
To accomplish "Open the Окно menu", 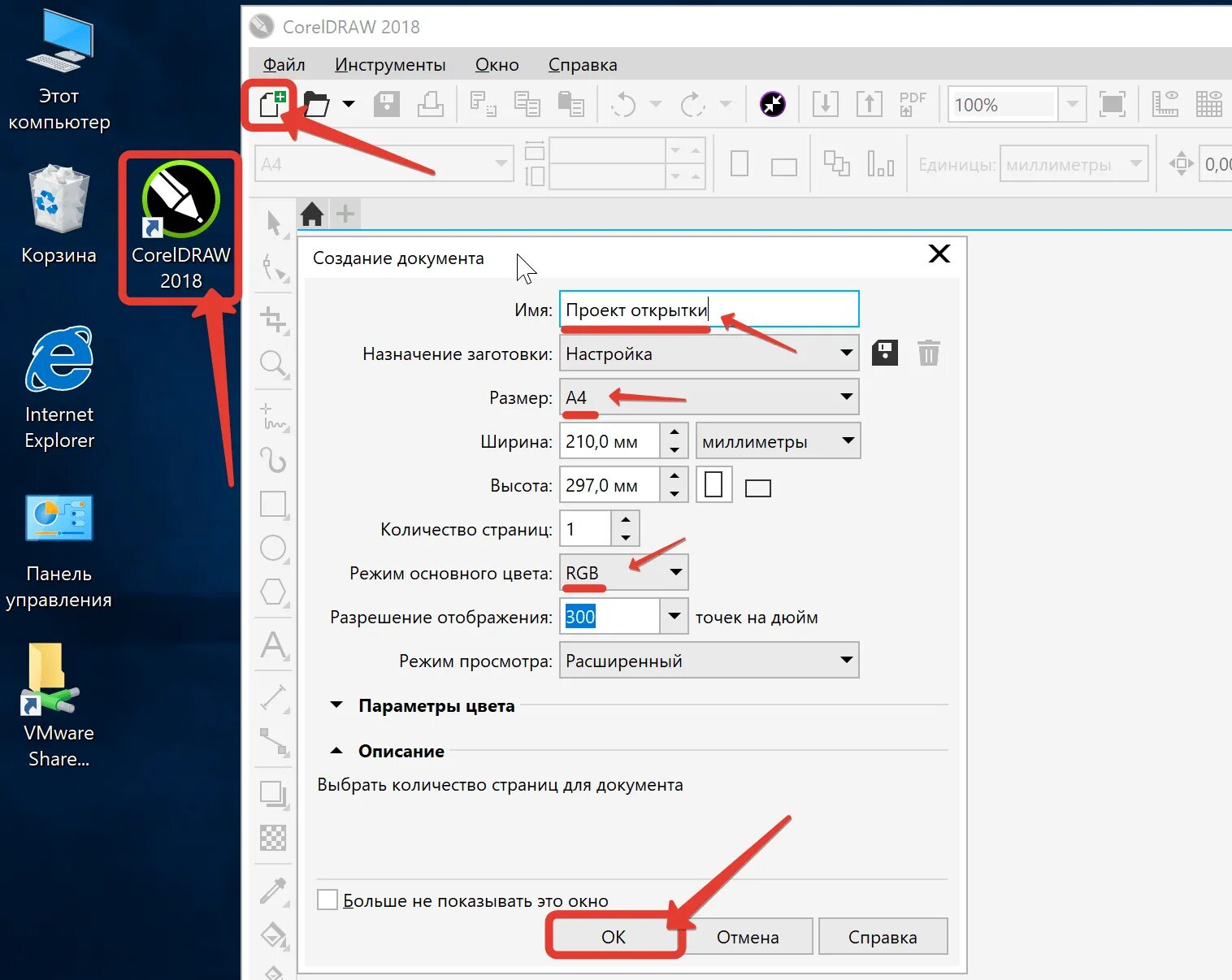I will [x=497, y=64].
